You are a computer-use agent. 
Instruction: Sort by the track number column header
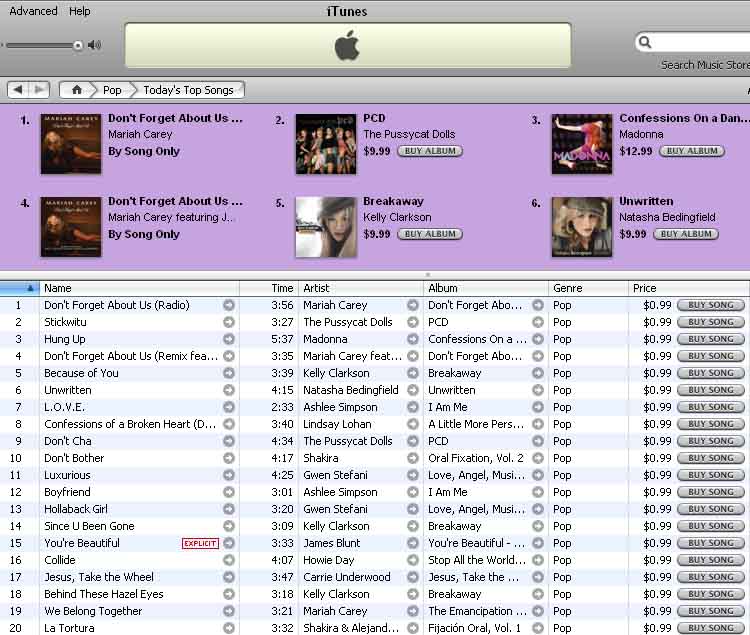[19, 288]
